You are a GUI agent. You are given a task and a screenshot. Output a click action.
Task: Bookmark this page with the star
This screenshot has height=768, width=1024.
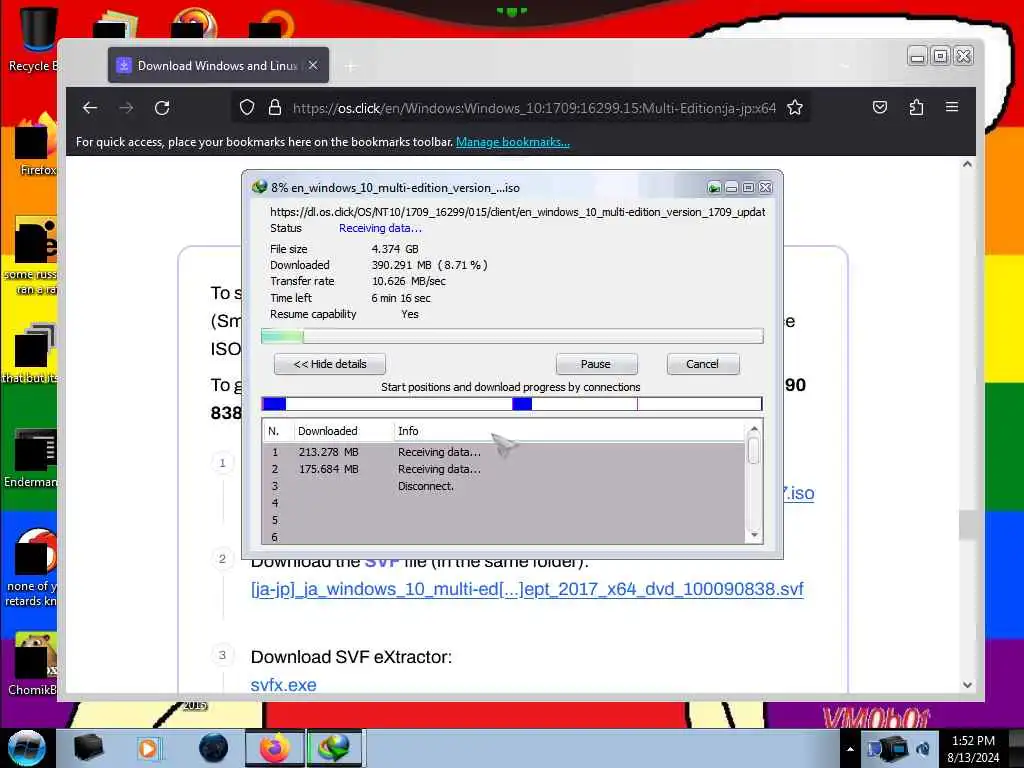(x=794, y=108)
